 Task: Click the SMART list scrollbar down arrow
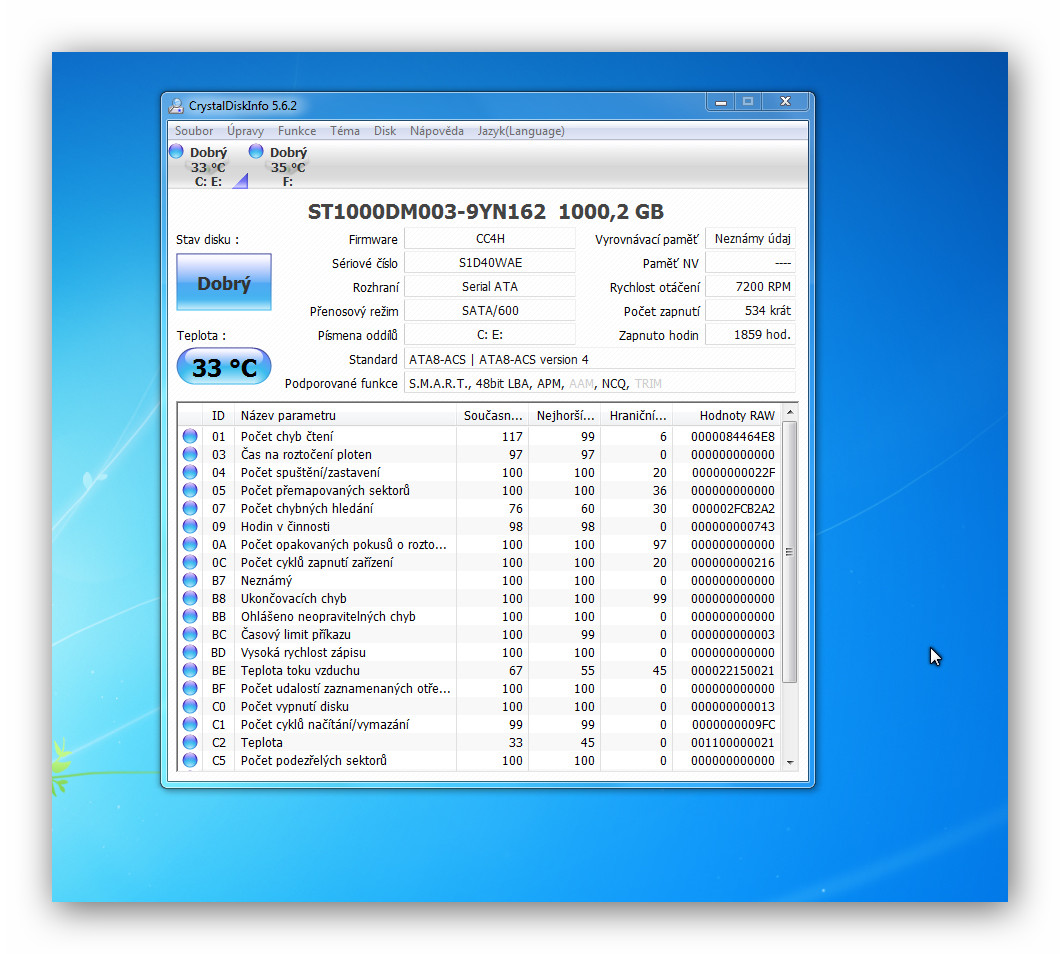point(790,762)
